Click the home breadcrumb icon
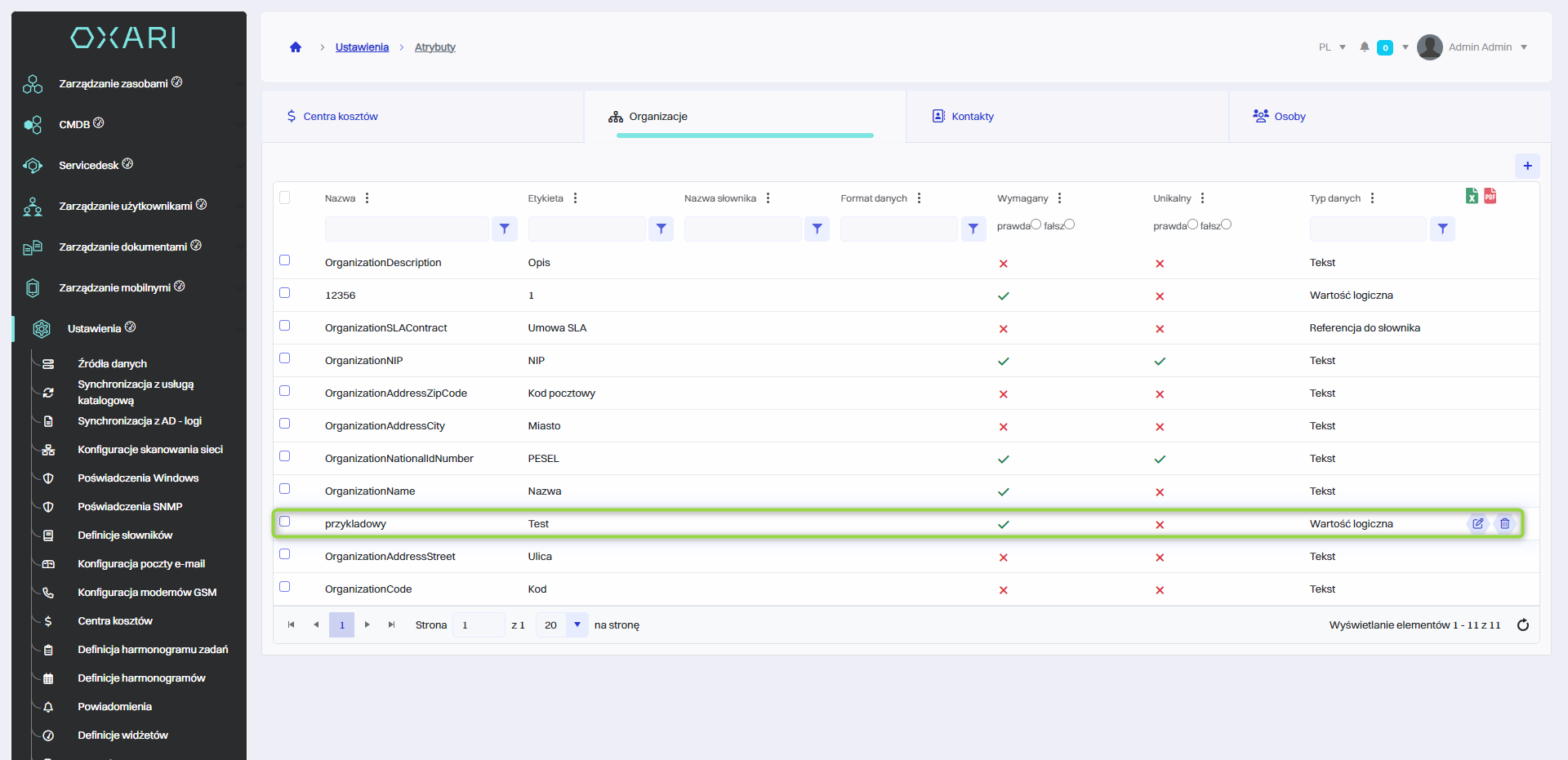Screen dimensions: 1568x760 (296, 47)
